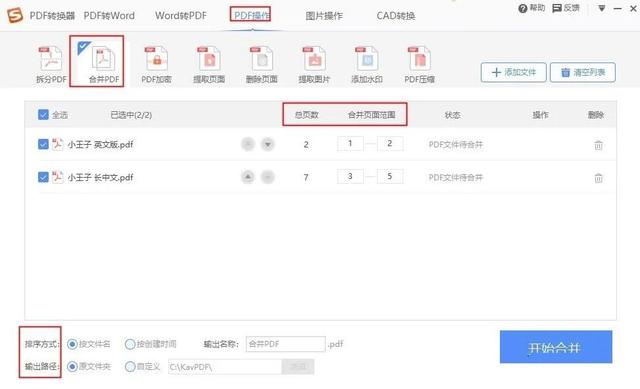Click the 清空列表 clear list button
The height and width of the screenshot is (389, 640).
point(582,73)
